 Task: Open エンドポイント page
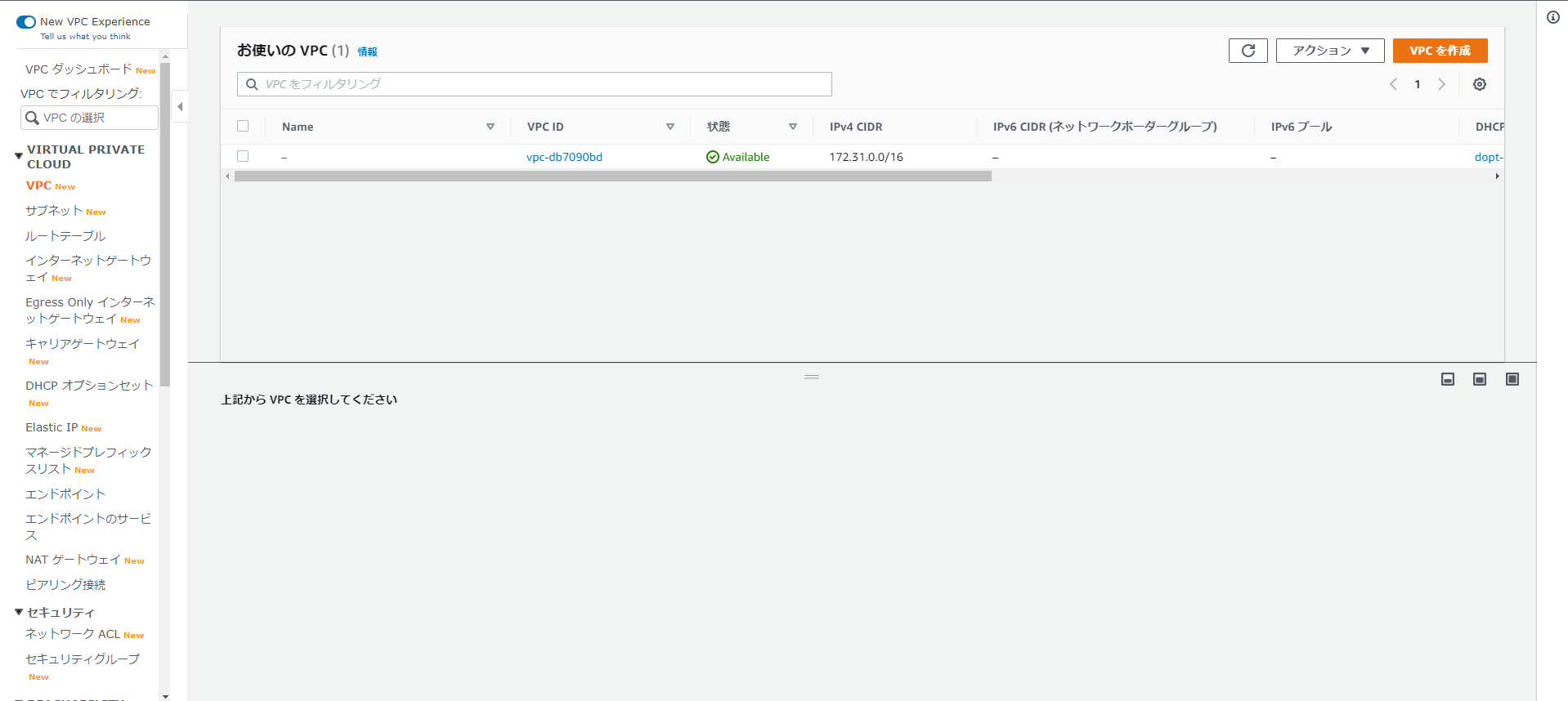pos(65,494)
